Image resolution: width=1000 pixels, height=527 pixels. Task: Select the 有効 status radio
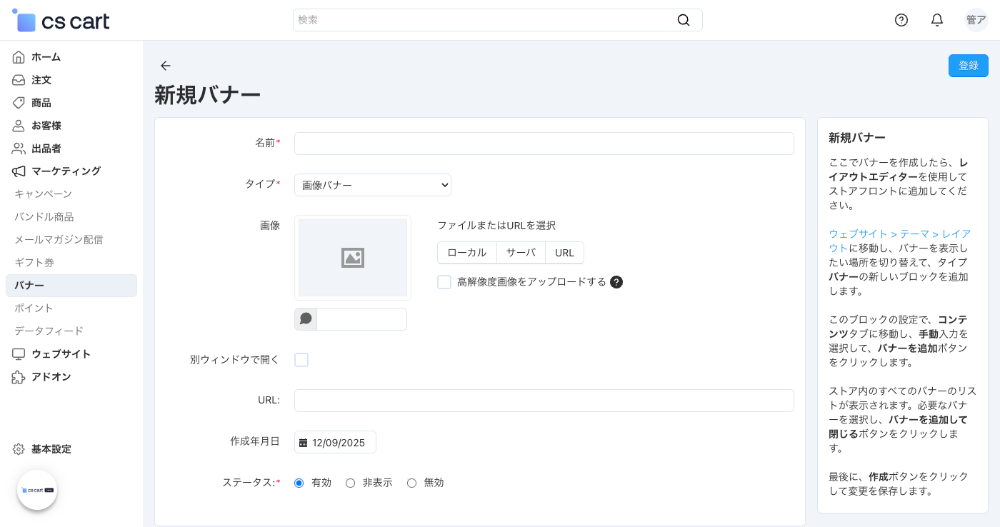298,483
